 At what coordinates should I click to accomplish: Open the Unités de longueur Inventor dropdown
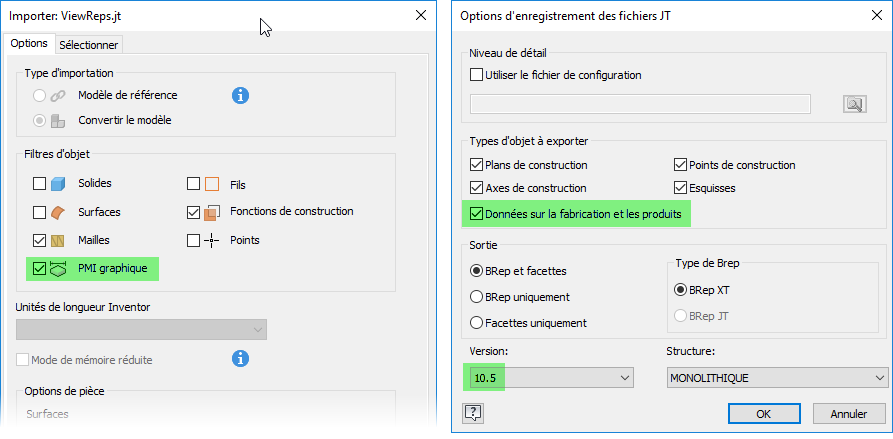141,329
